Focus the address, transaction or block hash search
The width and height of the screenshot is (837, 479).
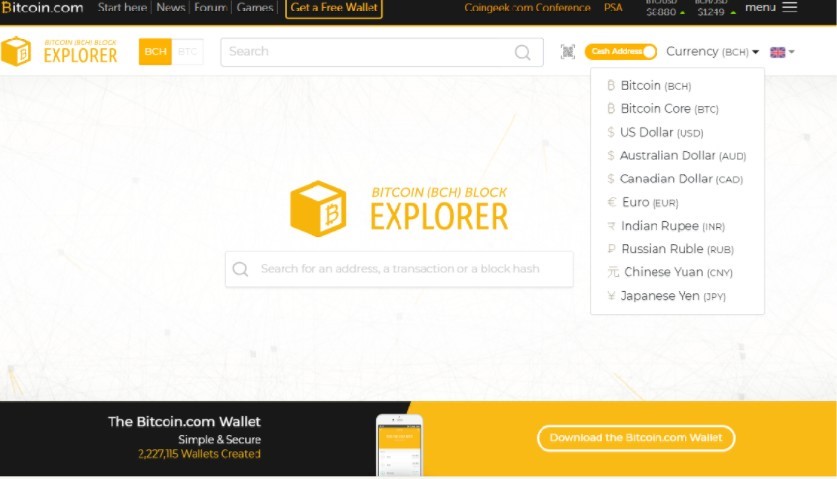399,269
